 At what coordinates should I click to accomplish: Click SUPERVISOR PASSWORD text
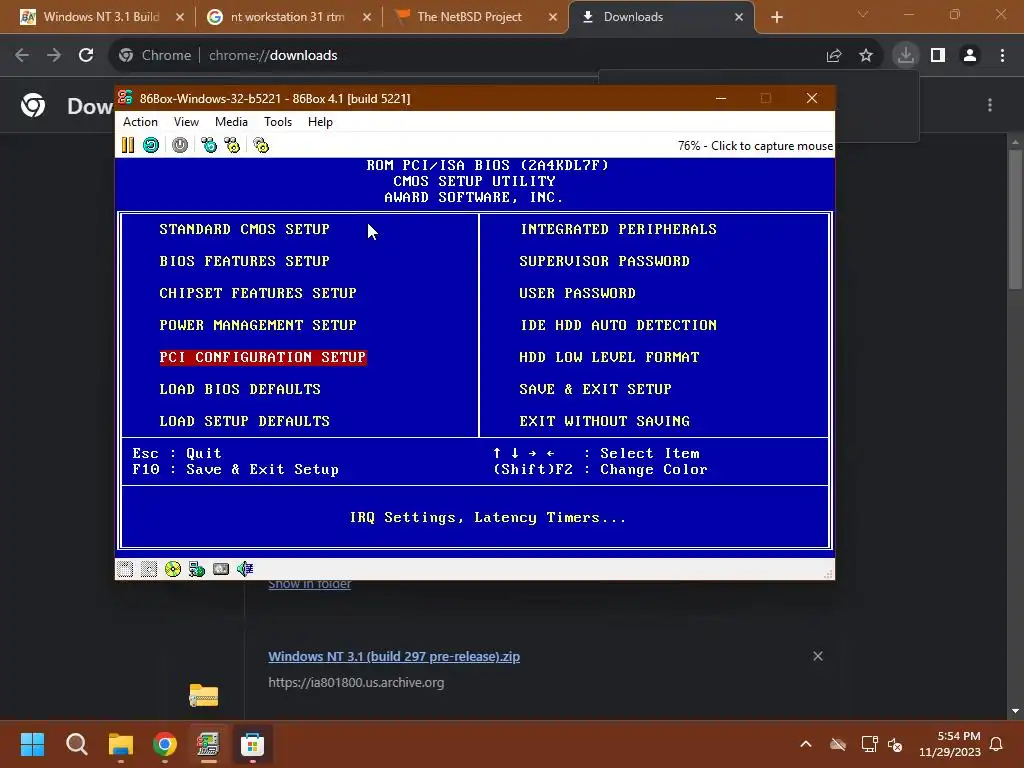pyautogui.click(x=605, y=261)
